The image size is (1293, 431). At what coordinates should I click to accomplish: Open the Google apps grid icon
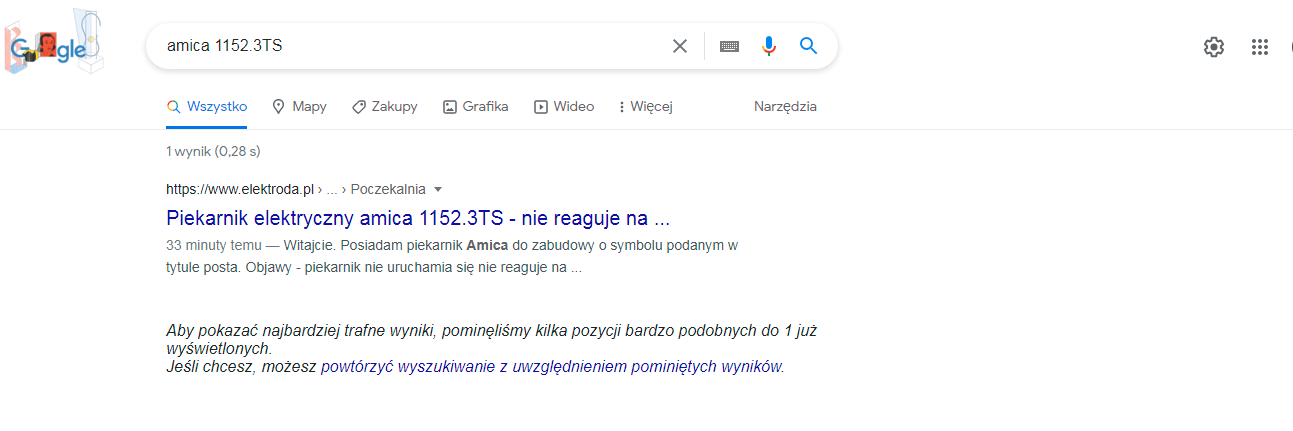coord(1260,46)
